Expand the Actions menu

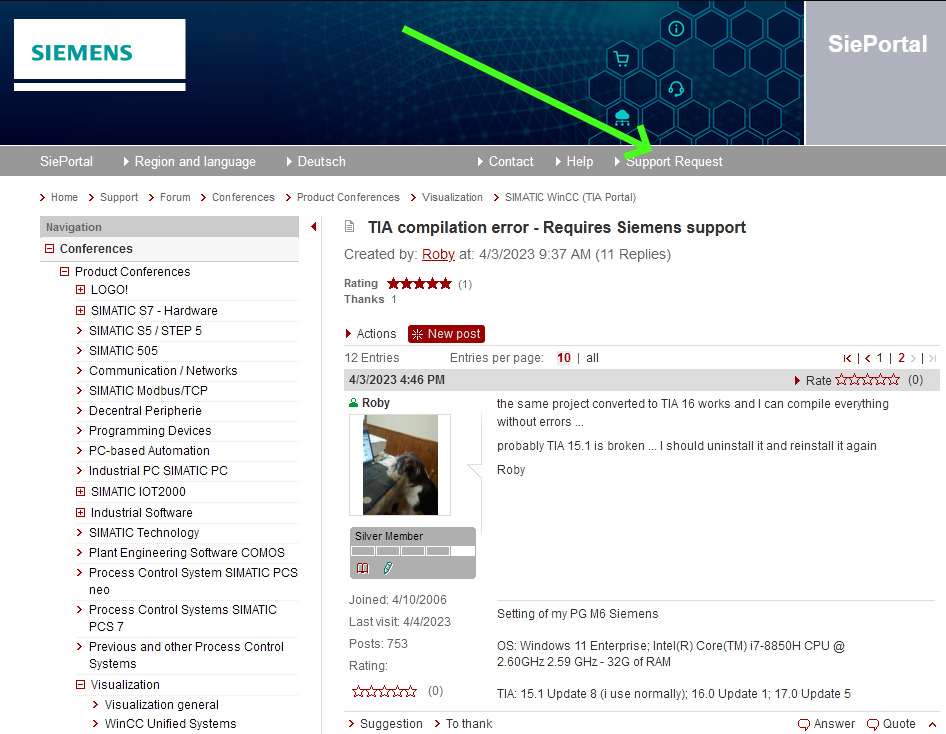click(370, 334)
